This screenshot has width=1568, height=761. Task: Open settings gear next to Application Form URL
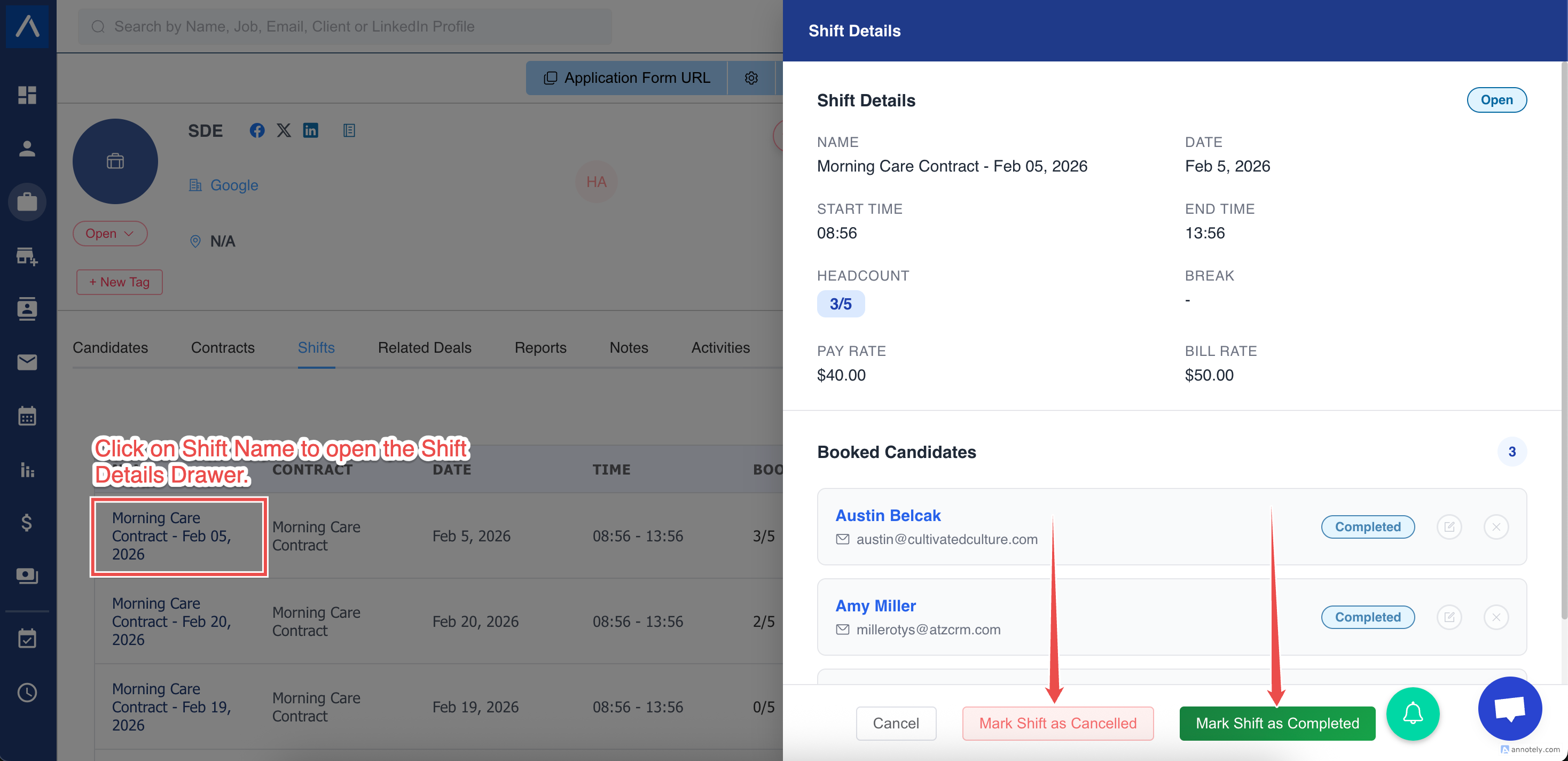751,78
